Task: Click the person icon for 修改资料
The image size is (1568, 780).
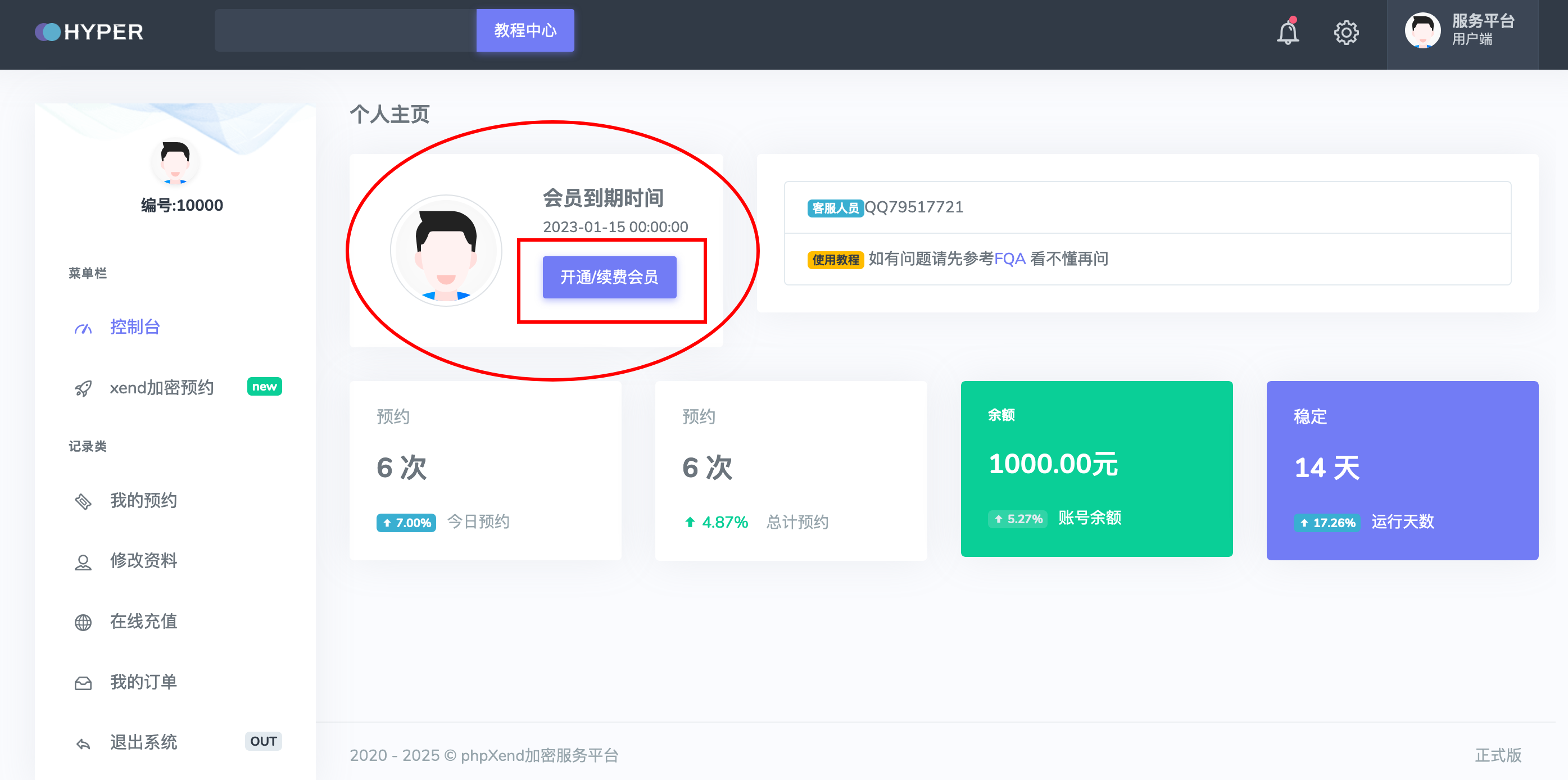Action: 83,561
